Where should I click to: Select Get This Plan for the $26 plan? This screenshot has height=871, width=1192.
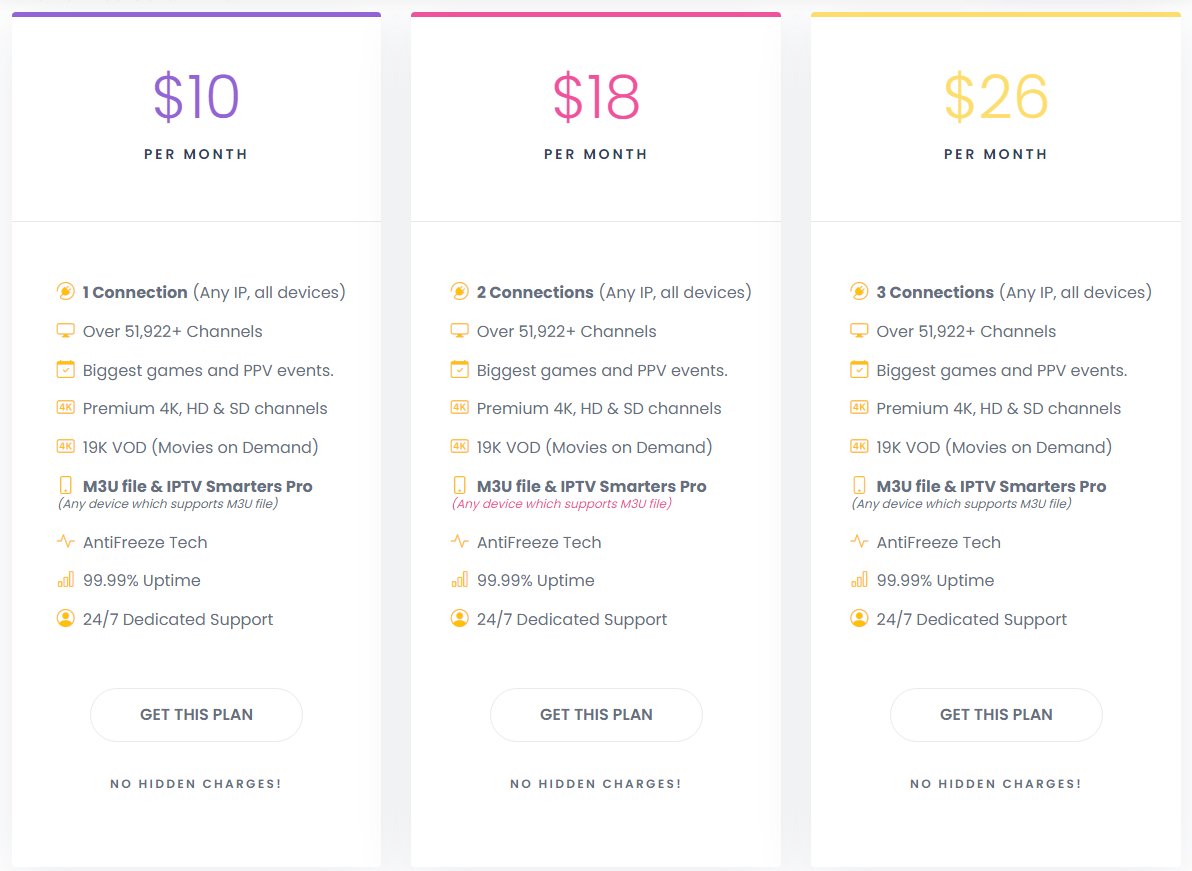(996, 715)
